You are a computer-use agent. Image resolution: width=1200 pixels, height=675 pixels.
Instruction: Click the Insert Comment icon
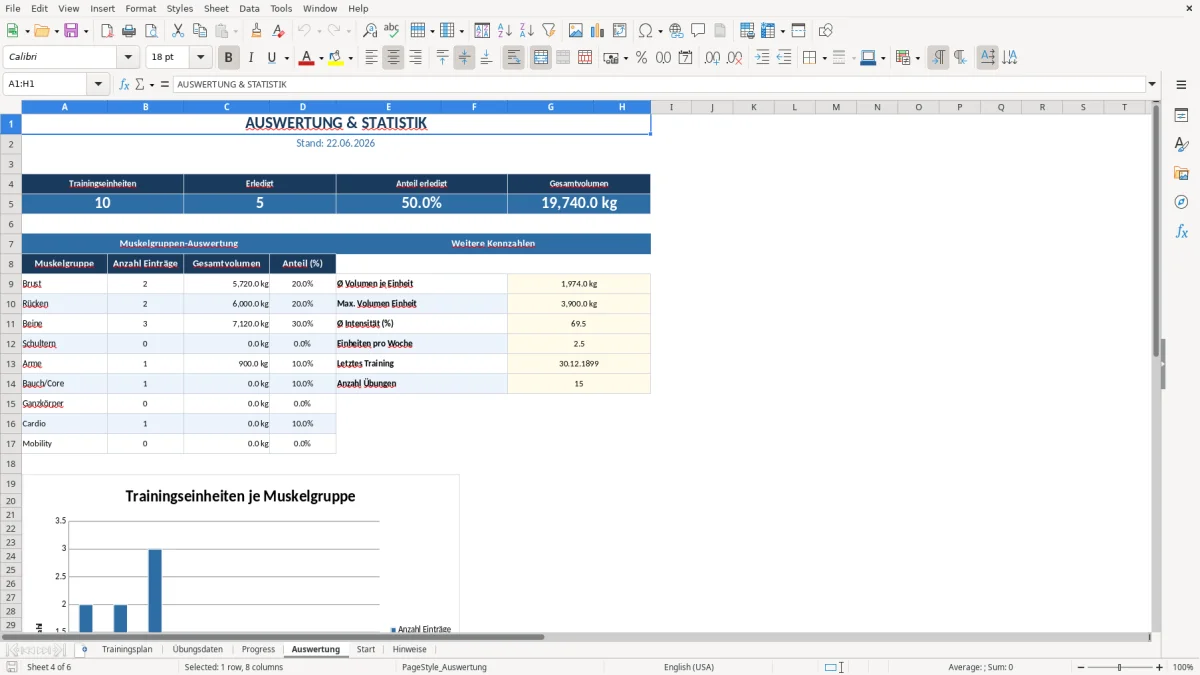(699, 31)
